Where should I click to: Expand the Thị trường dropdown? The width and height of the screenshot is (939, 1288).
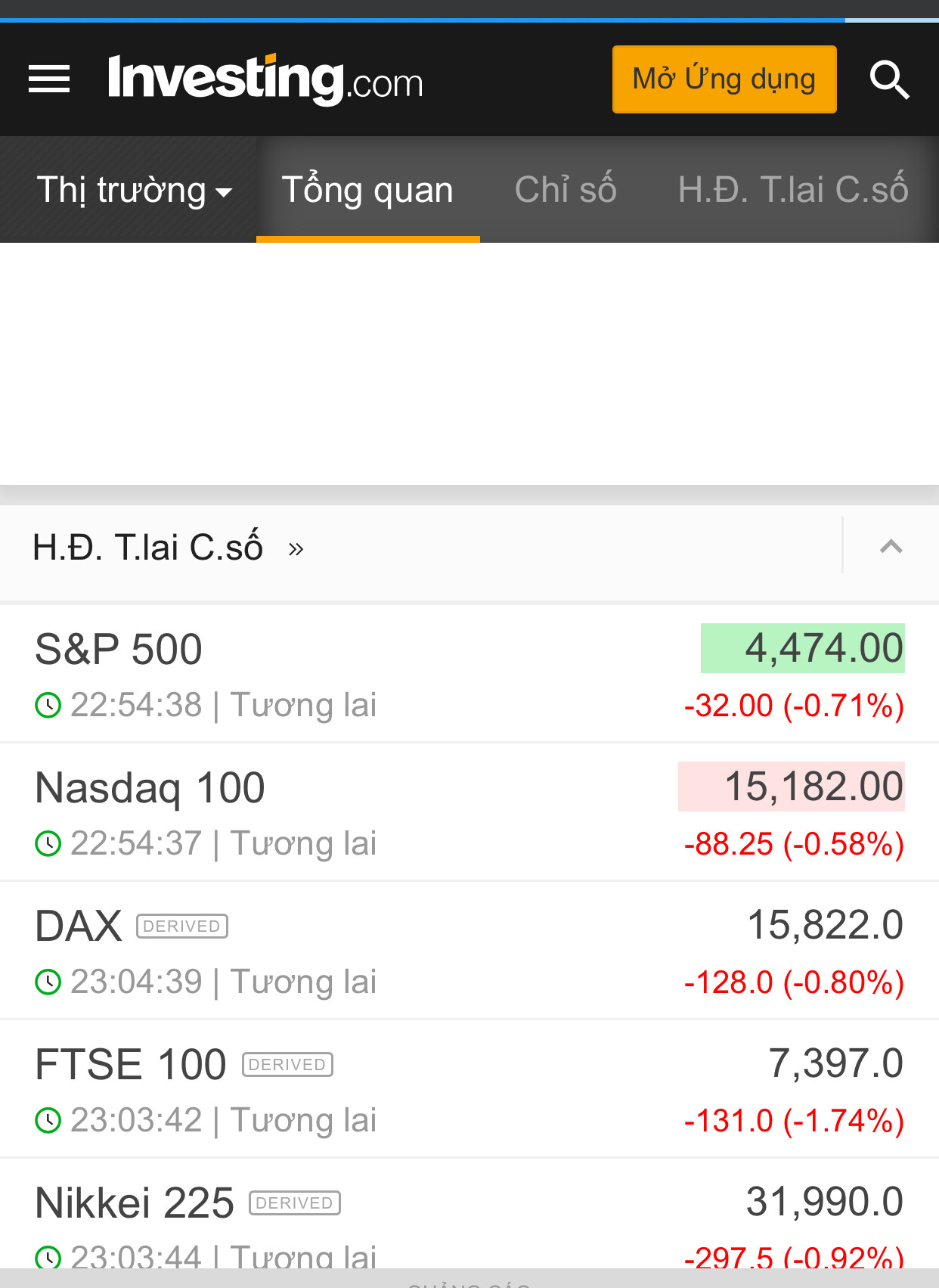click(134, 190)
